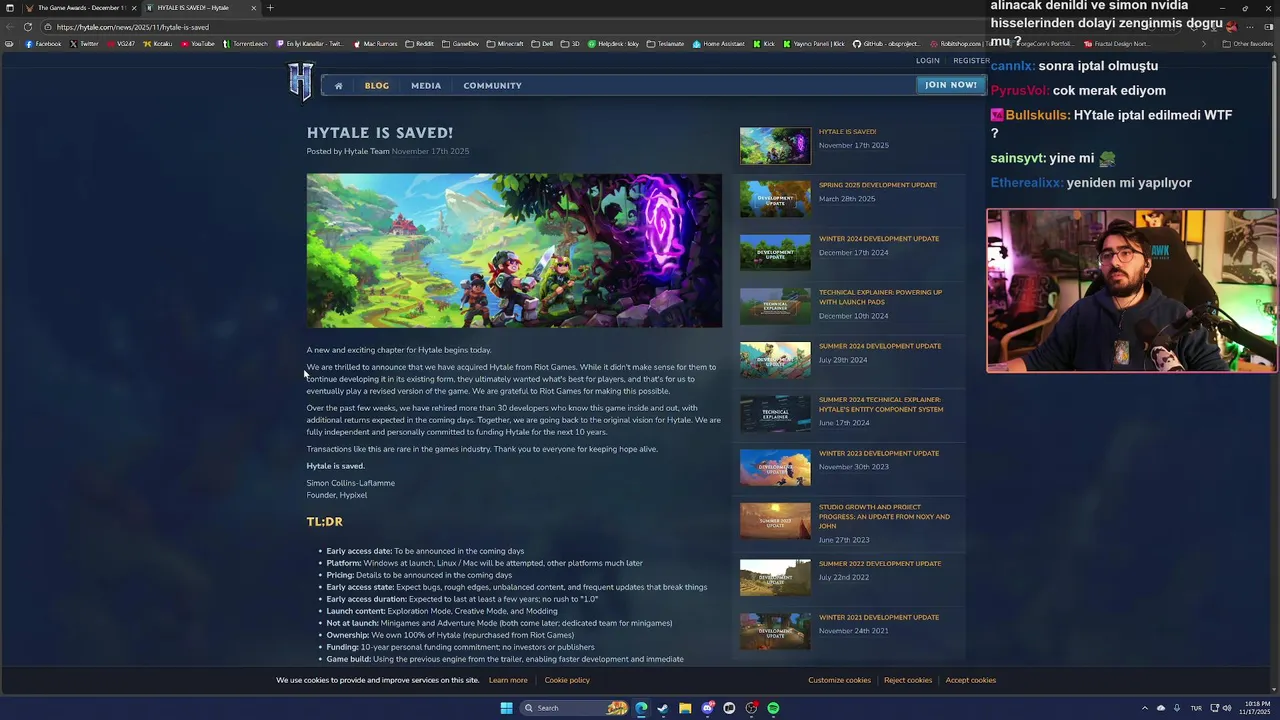The width and height of the screenshot is (1280, 720).
Task: Open the YouTube bookmark
Action: pyautogui.click(x=198, y=44)
